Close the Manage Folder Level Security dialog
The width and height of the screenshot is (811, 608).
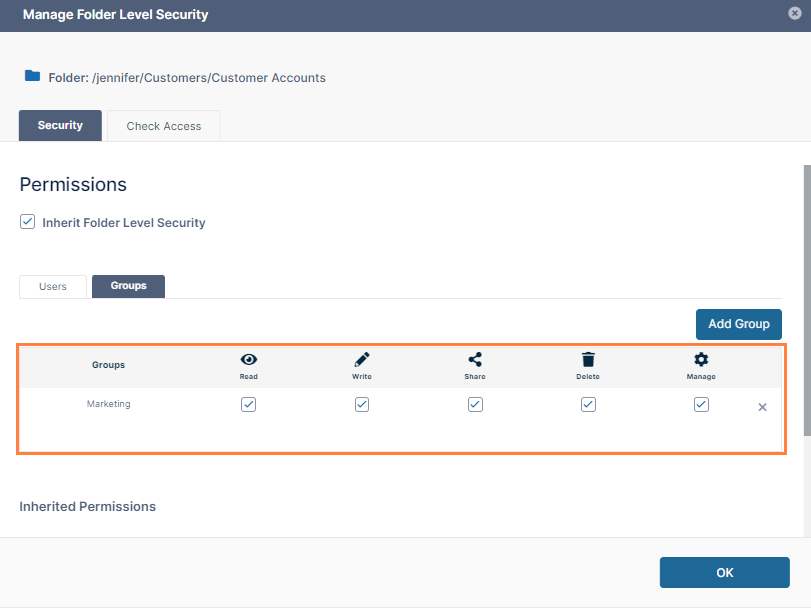(x=793, y=14)
